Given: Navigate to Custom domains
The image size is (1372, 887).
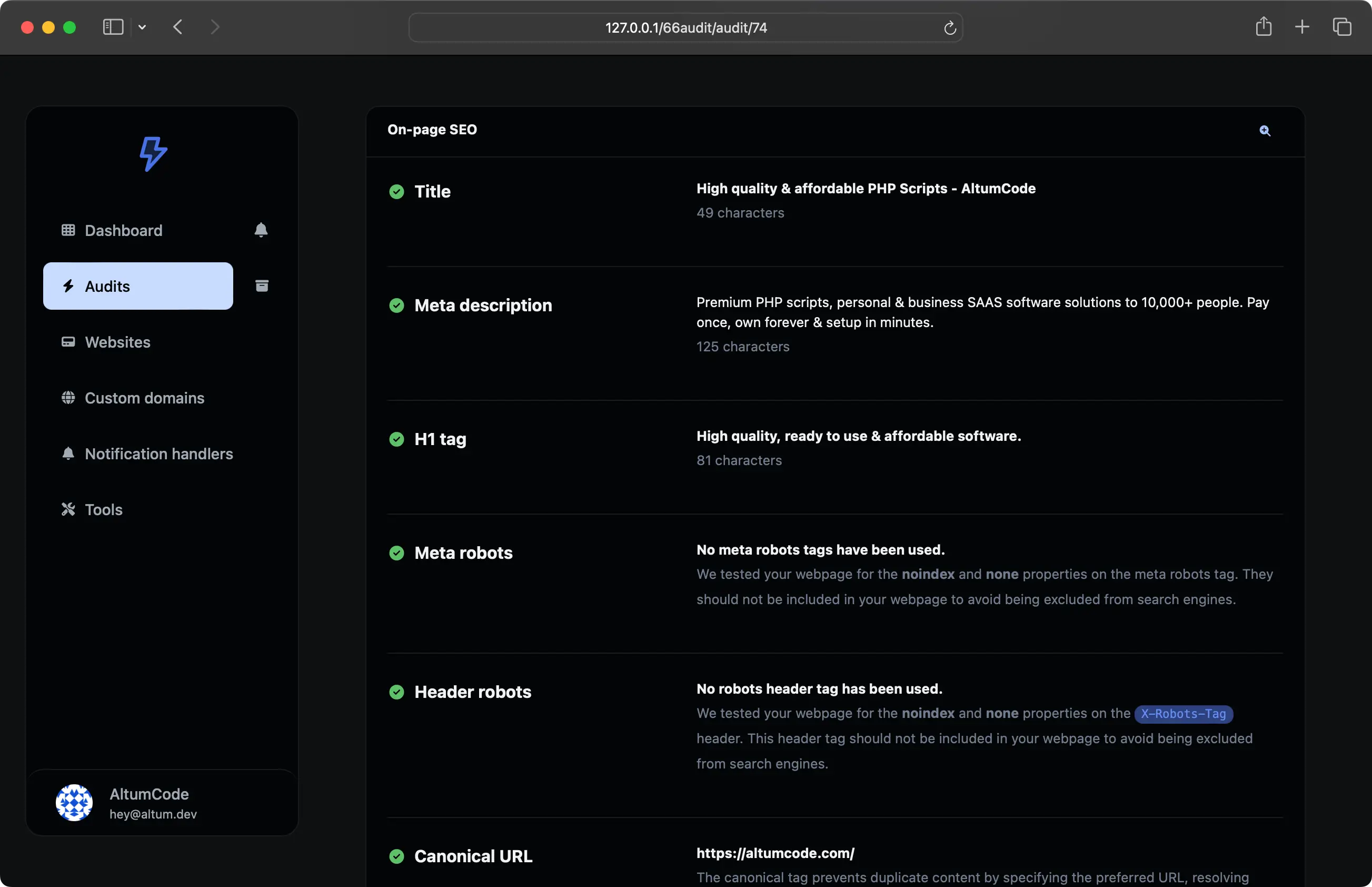Looking at the screenshot, I should point(144,398).
